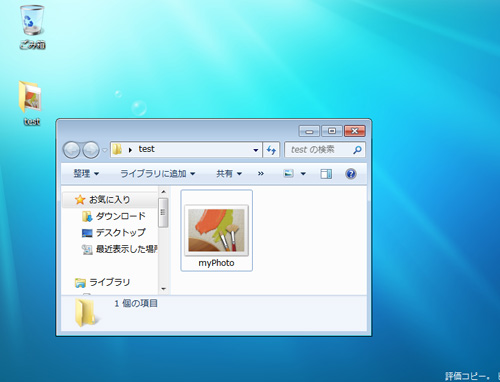Click the magnifier search icon

357,150
